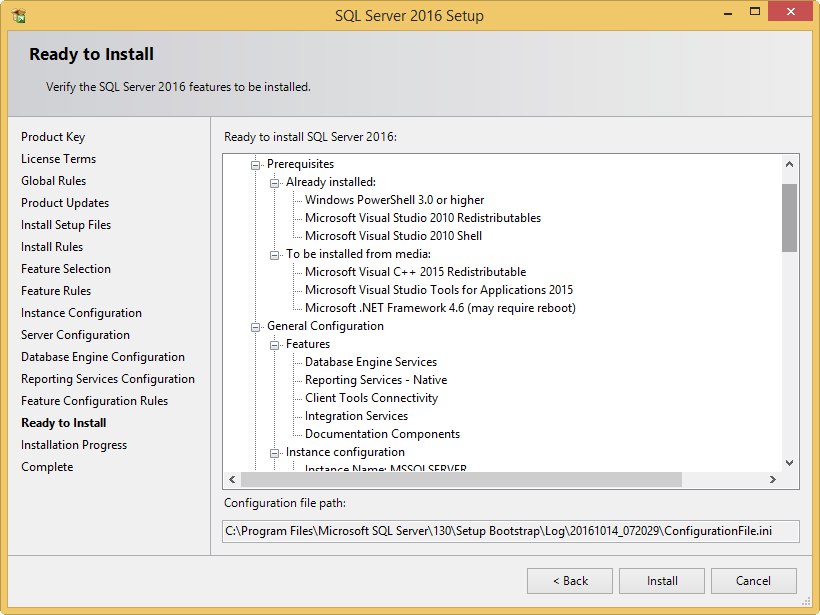
Task: Click the scroll left arrow of summary tree
Action: pos(232,479)
